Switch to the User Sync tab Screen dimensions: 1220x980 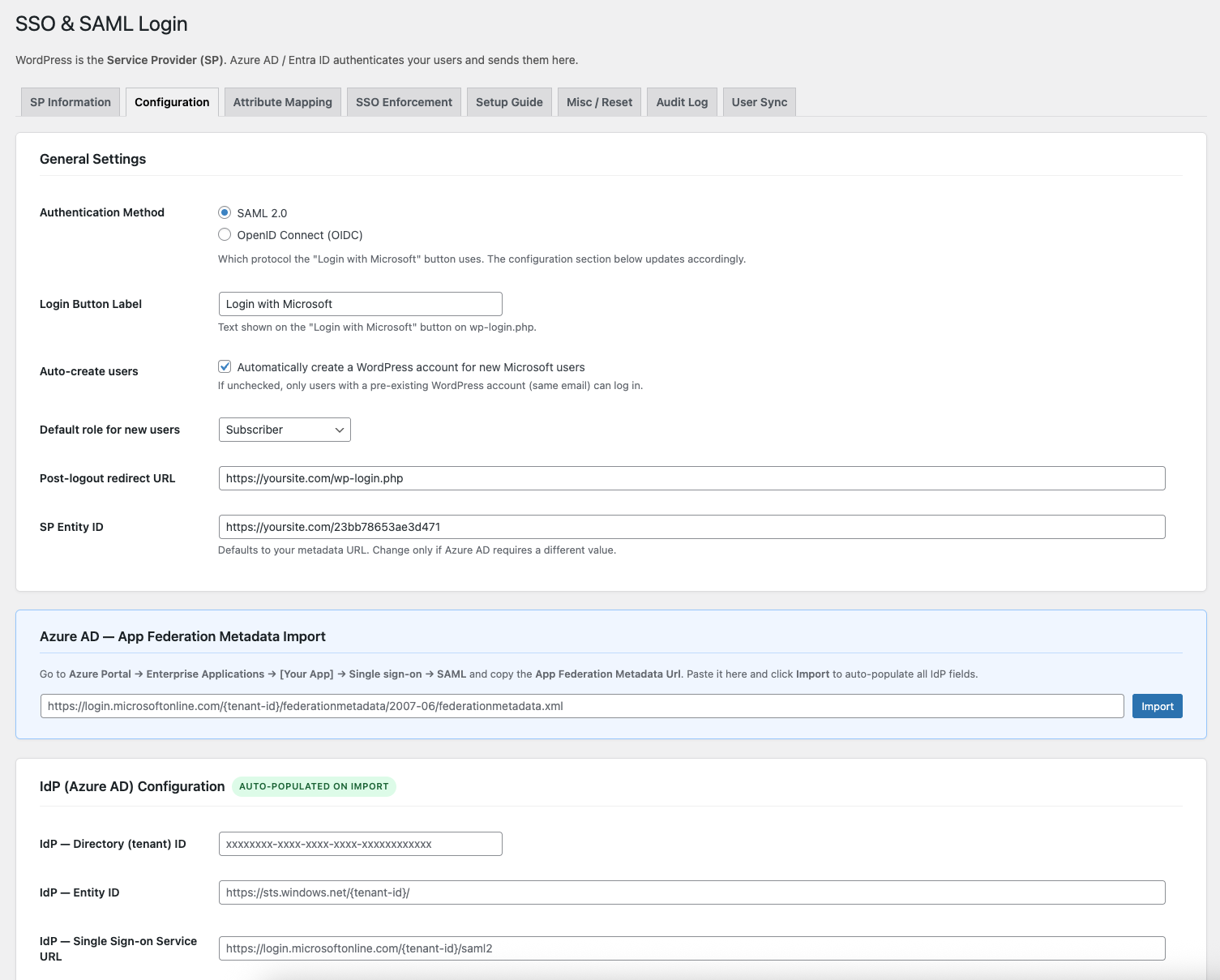click(760, 102)
